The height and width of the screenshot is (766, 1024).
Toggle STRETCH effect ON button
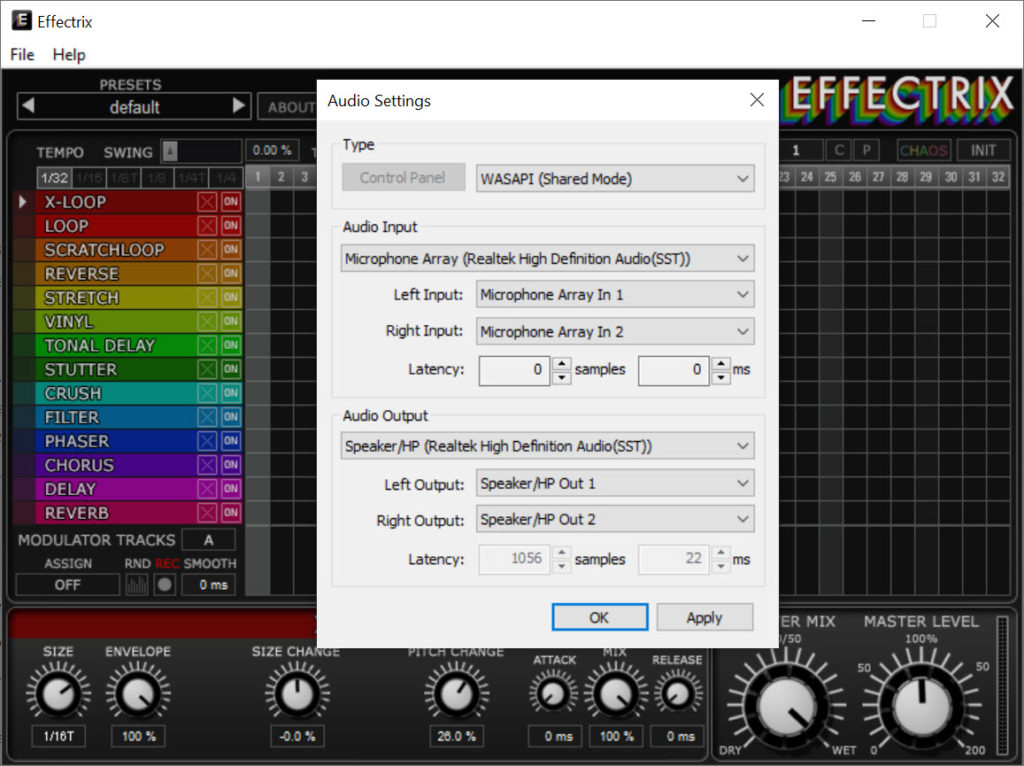click(231, 298)
